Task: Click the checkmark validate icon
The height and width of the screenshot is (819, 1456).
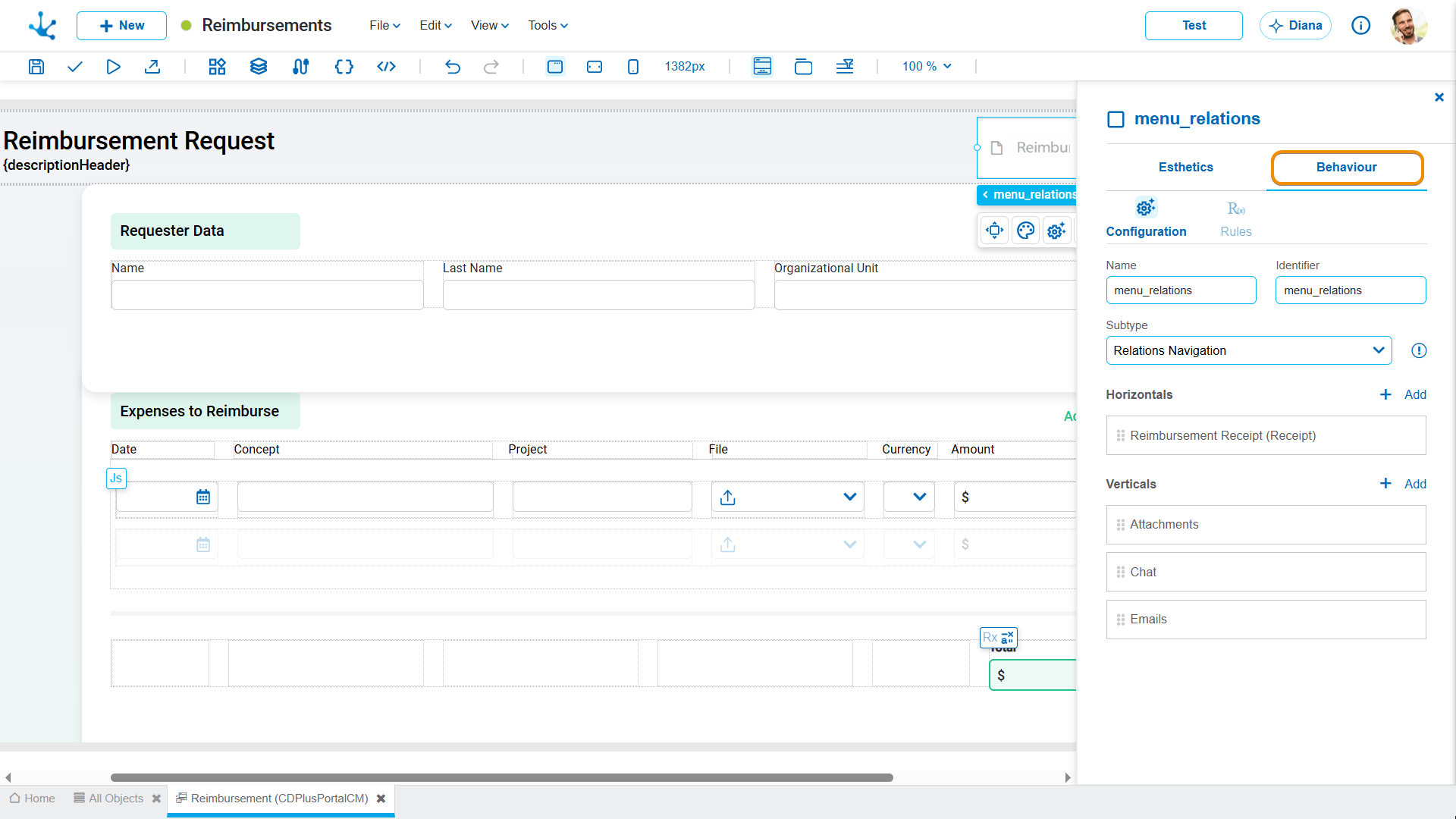Action: [74, 67]
